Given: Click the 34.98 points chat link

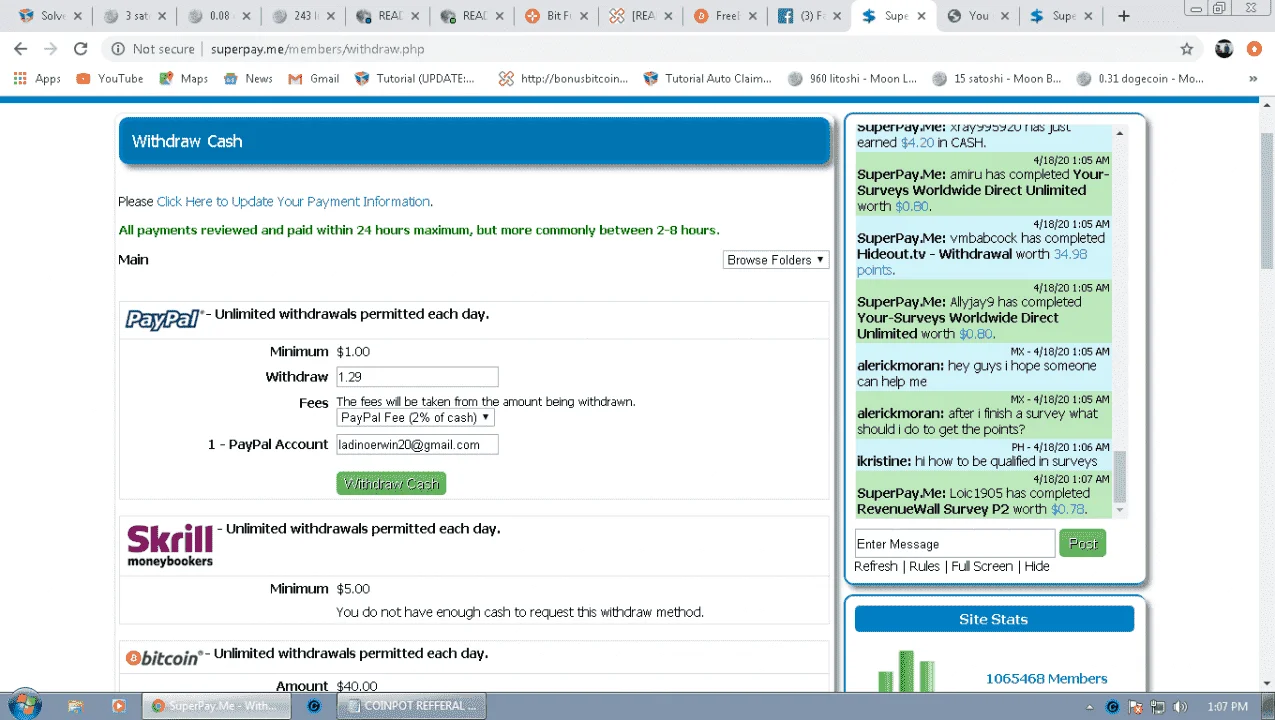Looking at the screenshot, I should click(x=972, y=262).
